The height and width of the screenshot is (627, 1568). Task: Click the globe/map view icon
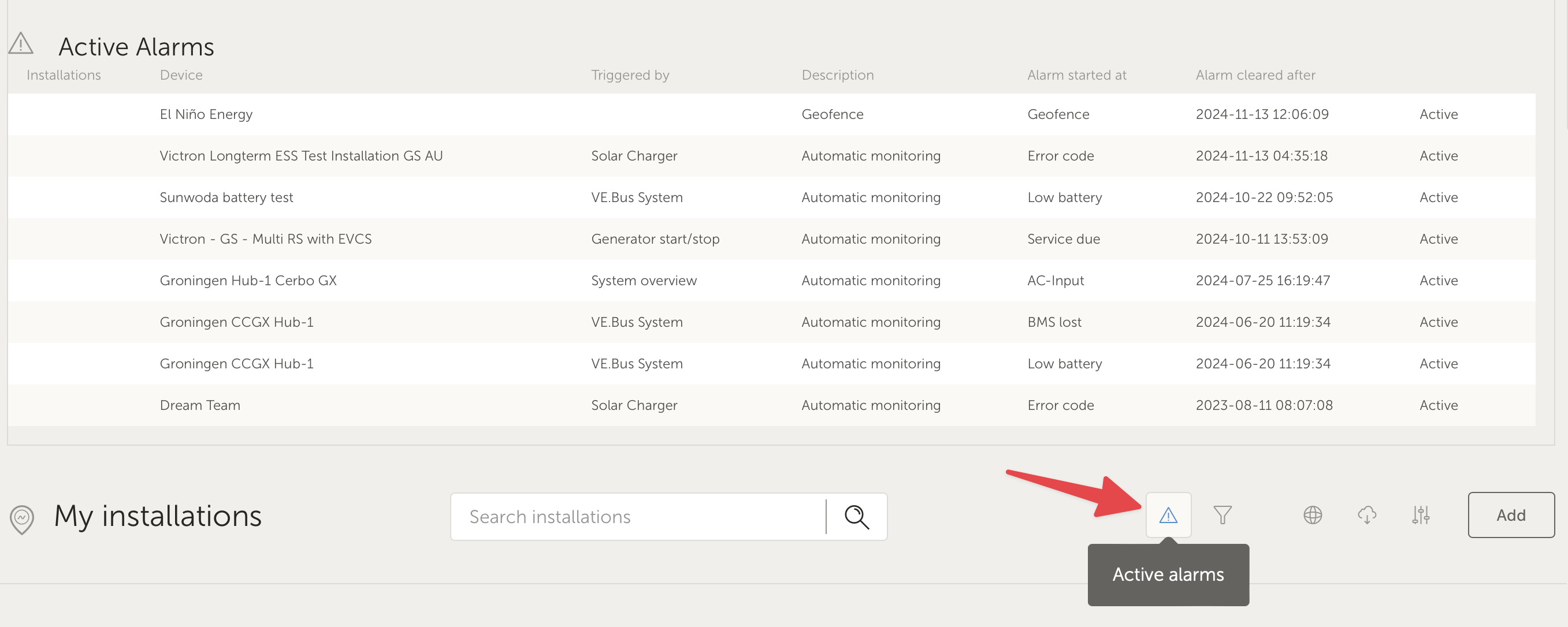[1312, 514]
